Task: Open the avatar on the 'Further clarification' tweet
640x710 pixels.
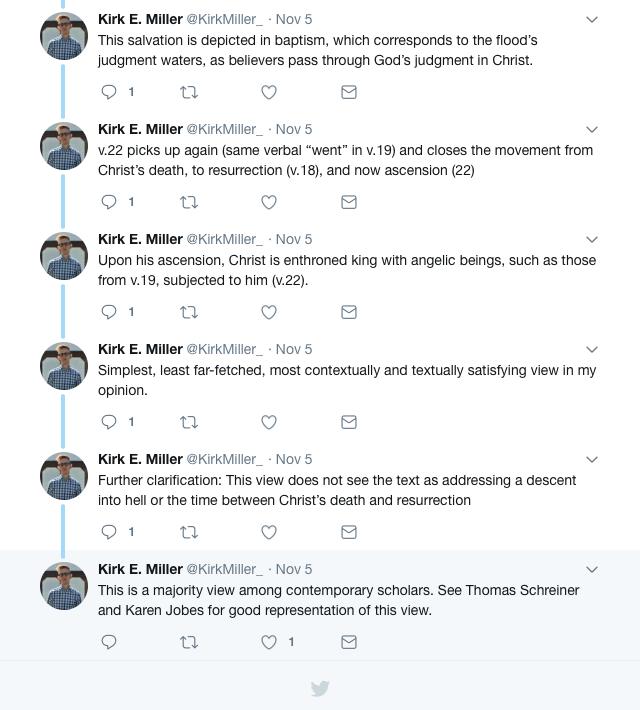Action: point(64,476)
